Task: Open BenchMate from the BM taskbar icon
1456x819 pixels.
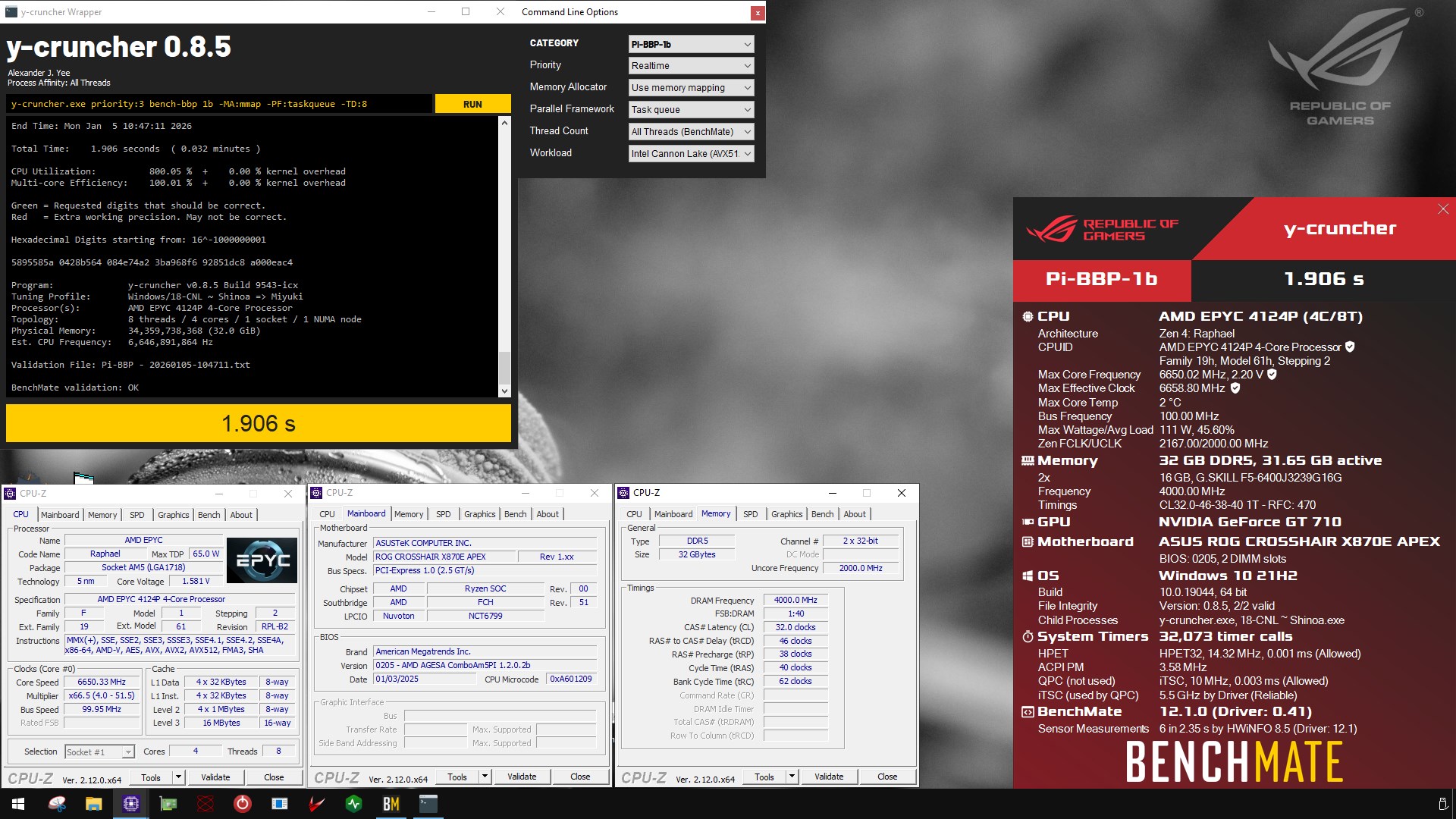Action: click(391, 804)
